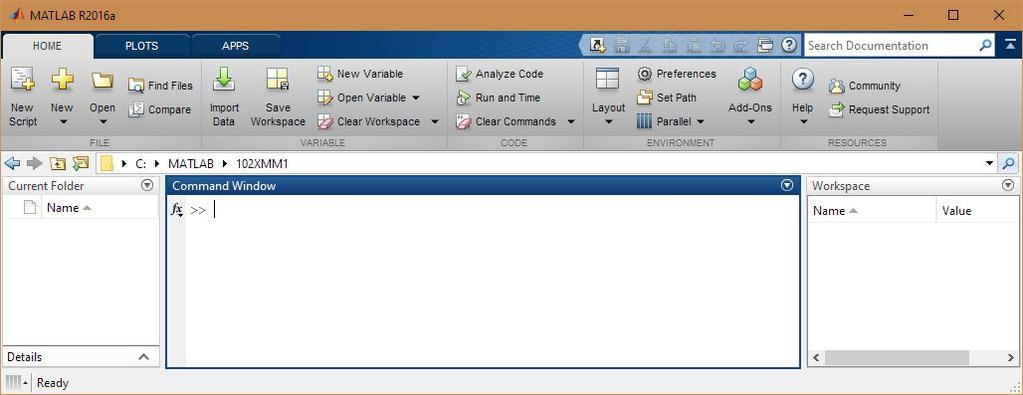Click Save Workspace
Screen dimensions: 1023x395
[x=278, y=98]
